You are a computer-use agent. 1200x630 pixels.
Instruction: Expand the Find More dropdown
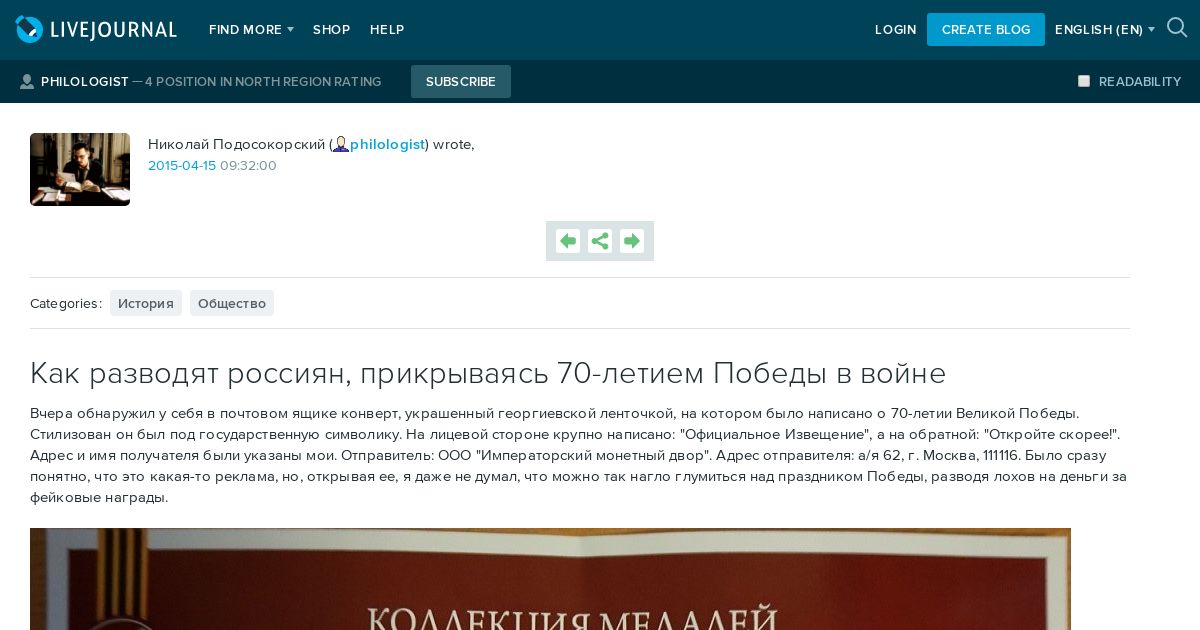(251, 30)
